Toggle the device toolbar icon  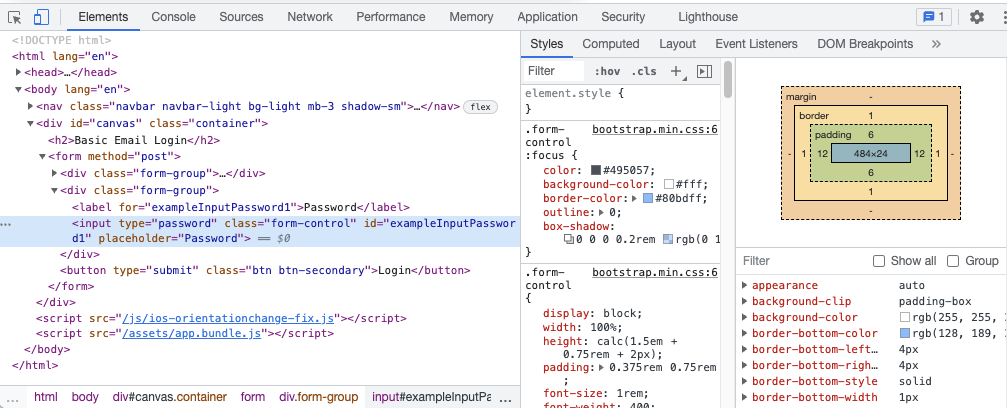click(42, 17)
